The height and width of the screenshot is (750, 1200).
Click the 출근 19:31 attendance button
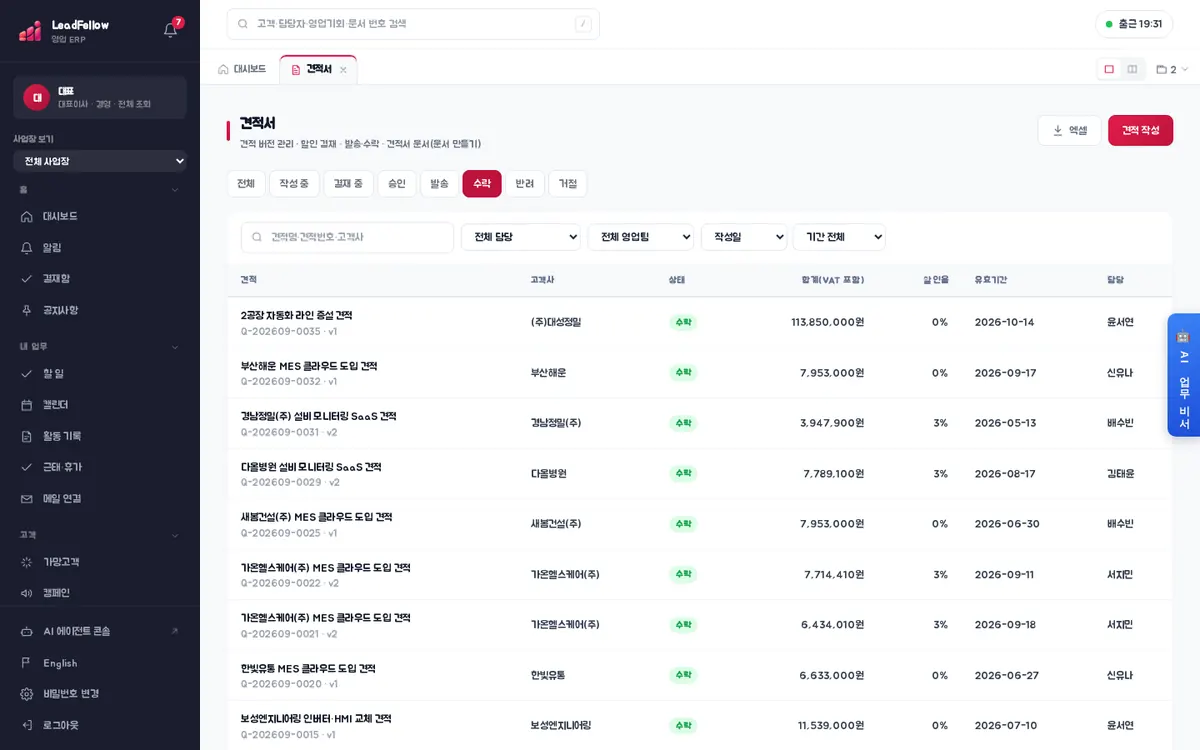coord(1134,24)
